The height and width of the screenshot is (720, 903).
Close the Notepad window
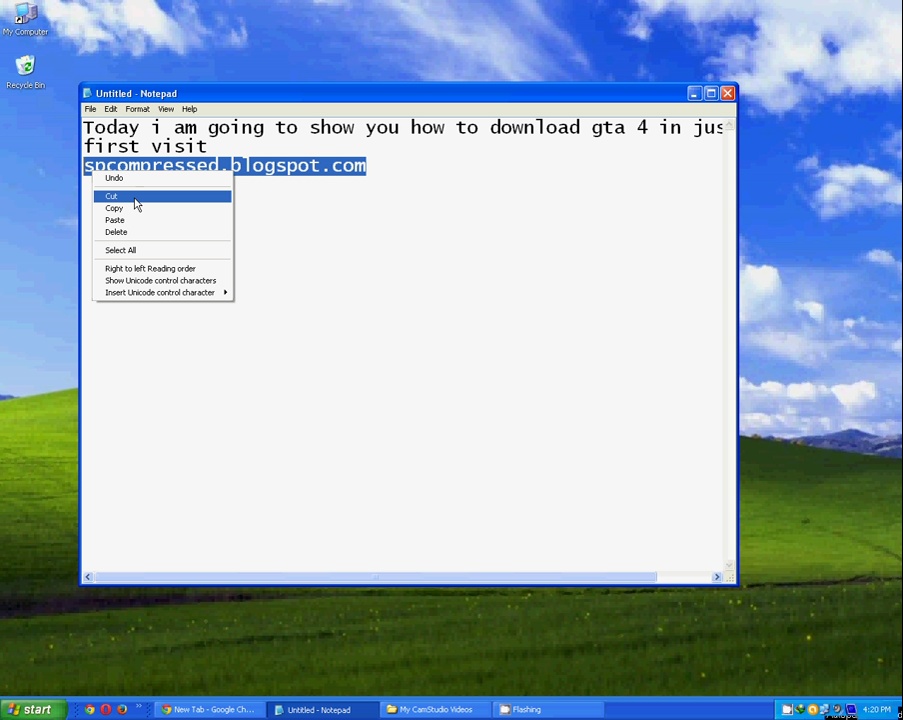[x=728, y=93]
